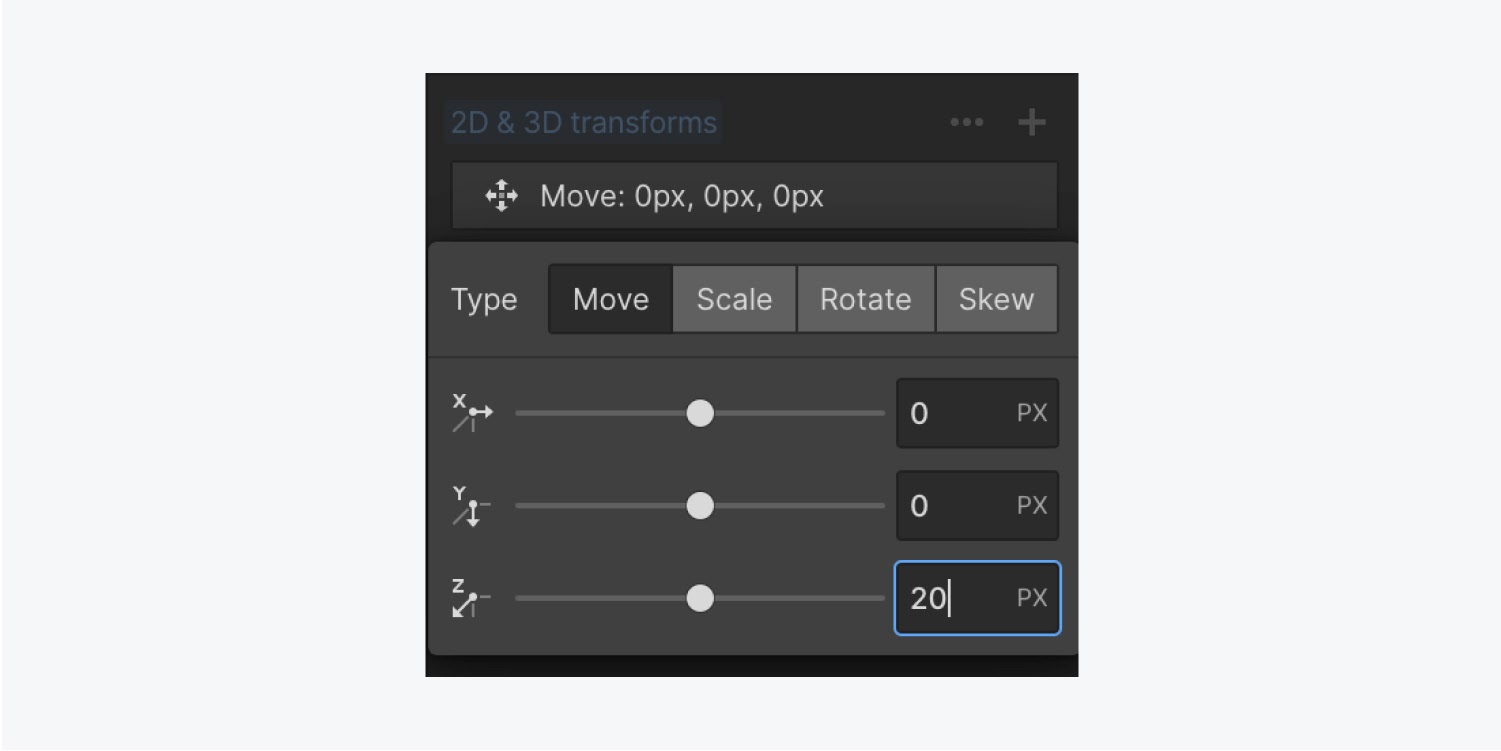Select the Scale transform type
1501x751 pixels.
734,299
